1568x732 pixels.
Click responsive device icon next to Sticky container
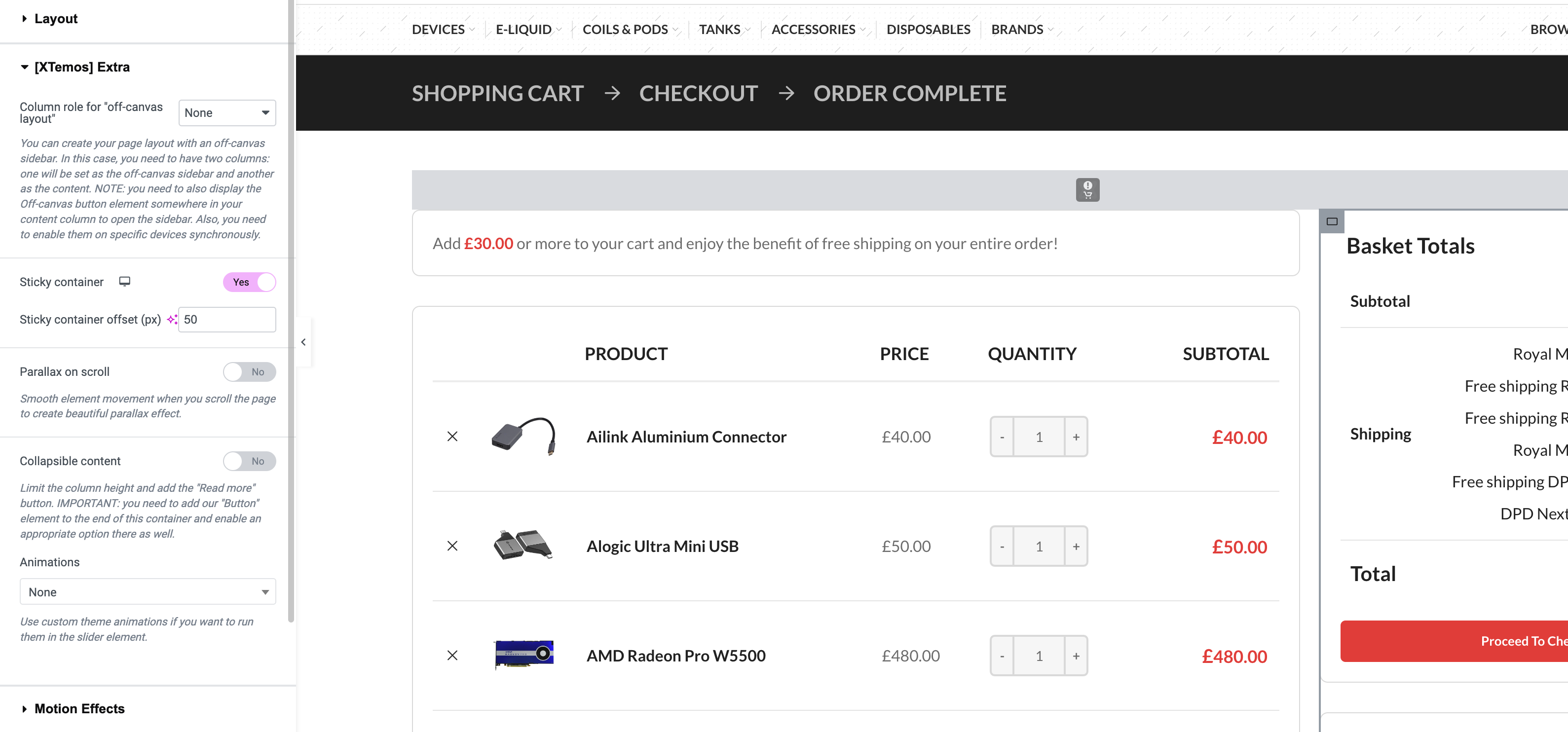point(125,282)
